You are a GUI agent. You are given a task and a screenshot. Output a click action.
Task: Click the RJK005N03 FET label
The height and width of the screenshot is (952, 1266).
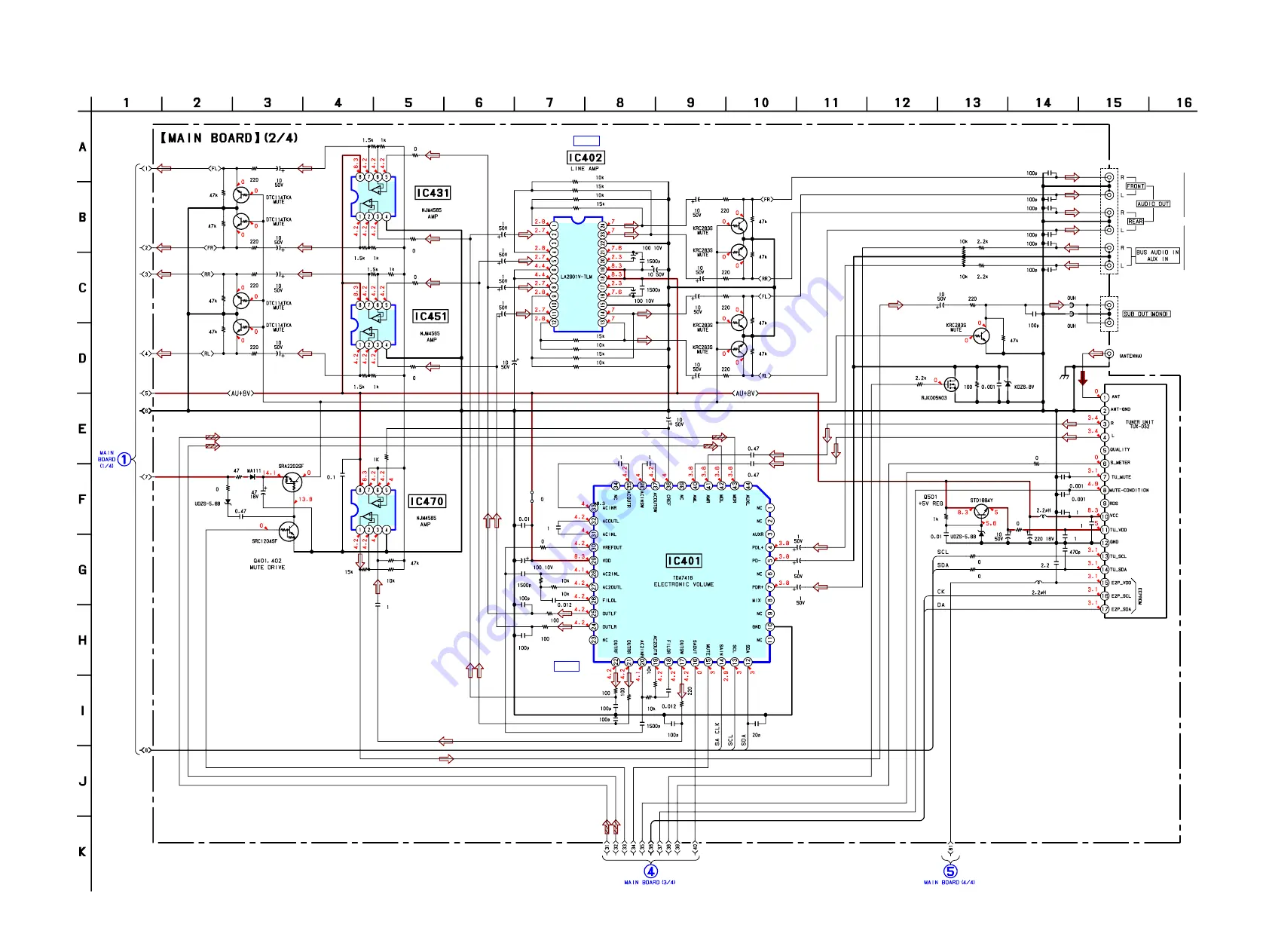coord(934,398)
